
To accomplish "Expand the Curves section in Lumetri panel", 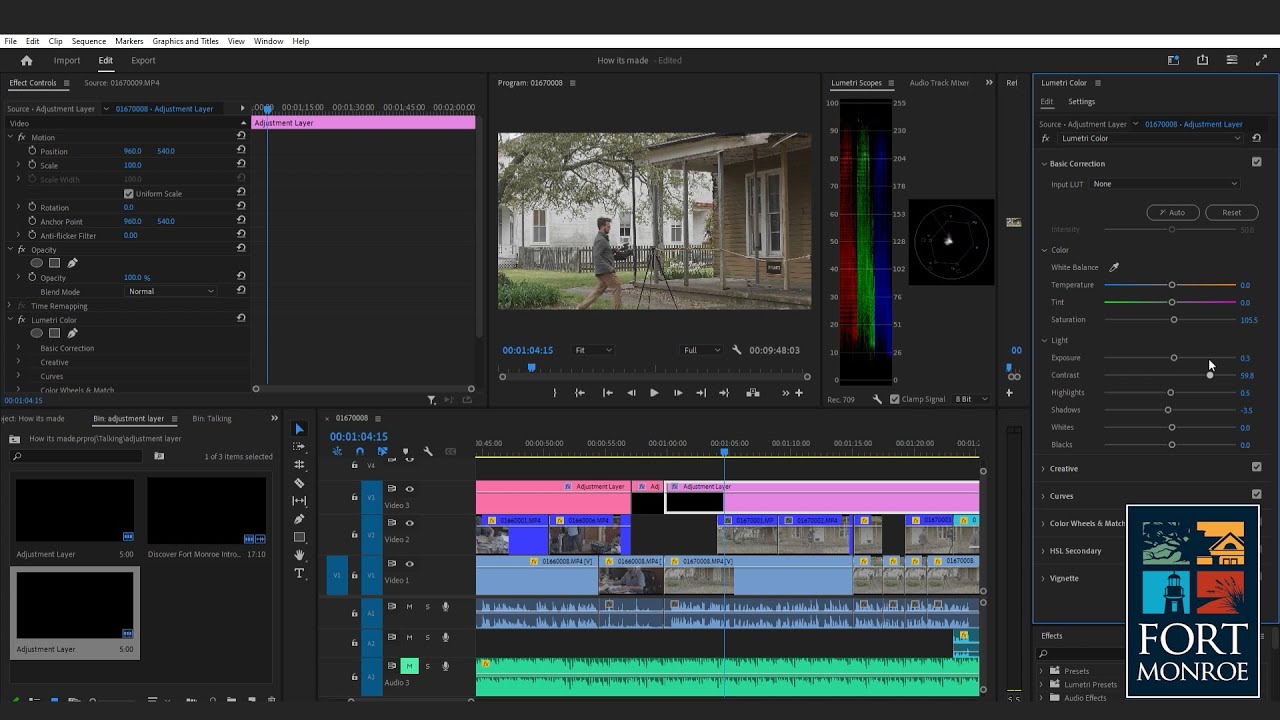I will (x=1043, y=496).
